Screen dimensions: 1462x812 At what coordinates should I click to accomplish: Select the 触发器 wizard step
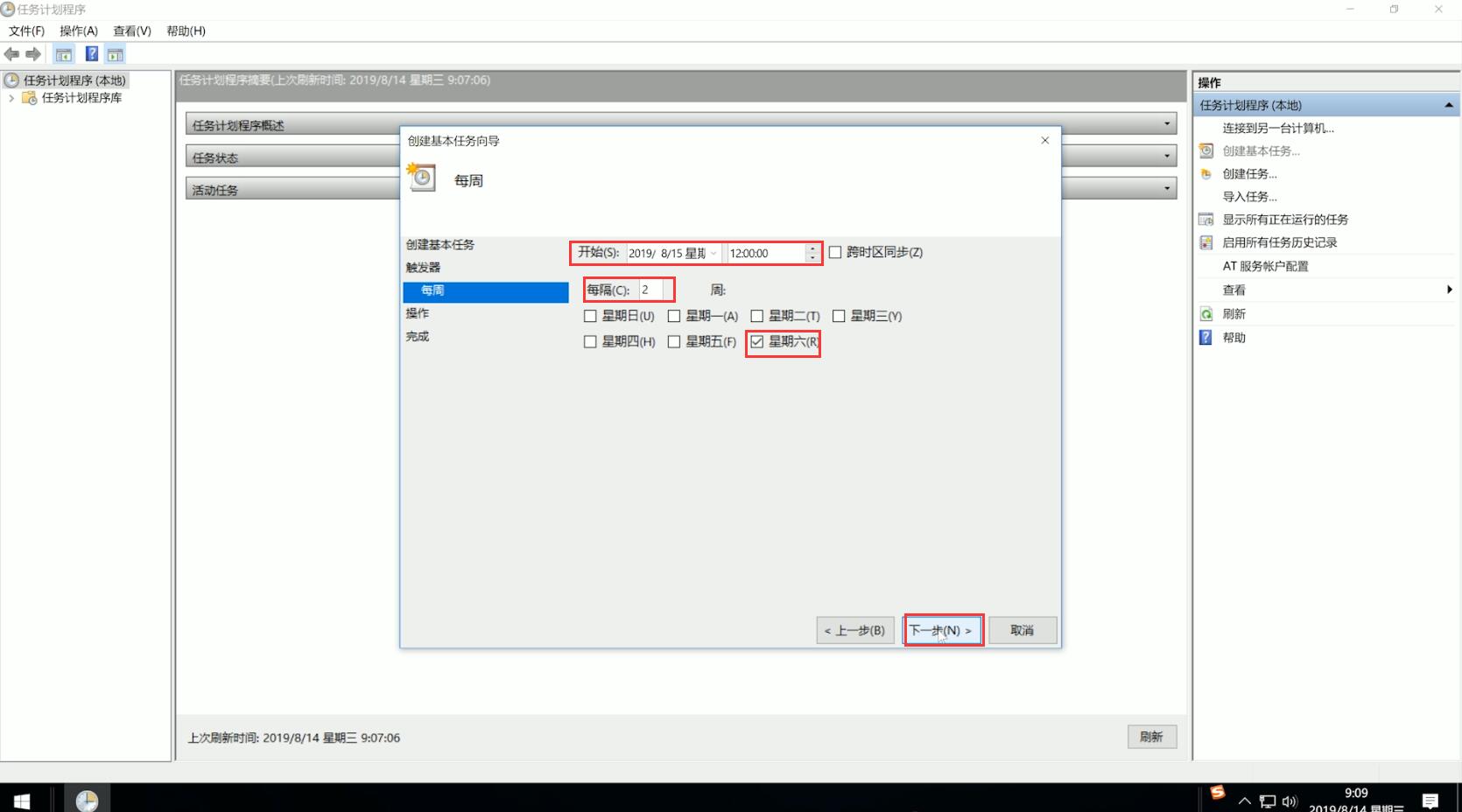click(423, 268)
